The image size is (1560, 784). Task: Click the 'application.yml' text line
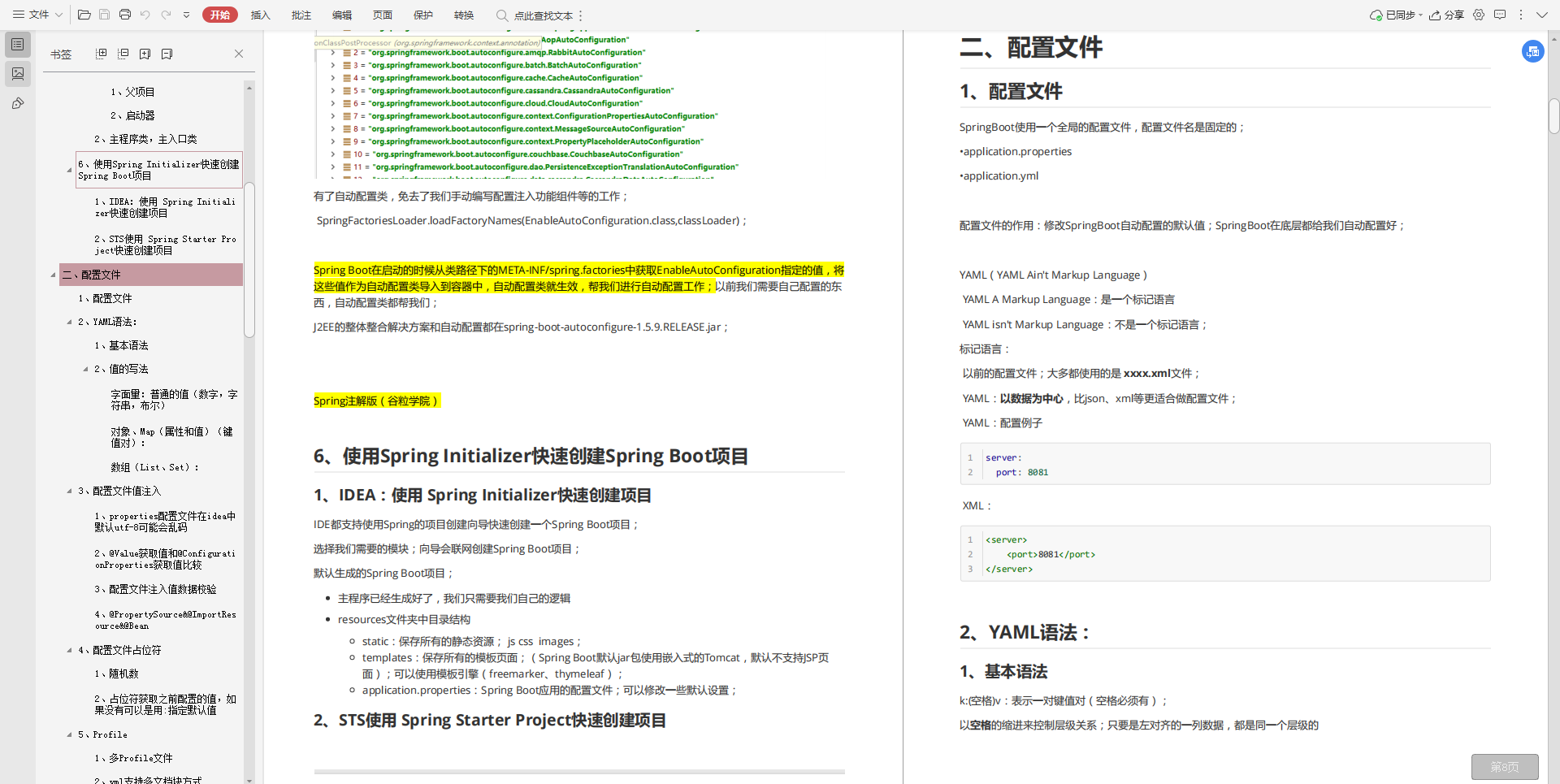(x=999, y=175)
